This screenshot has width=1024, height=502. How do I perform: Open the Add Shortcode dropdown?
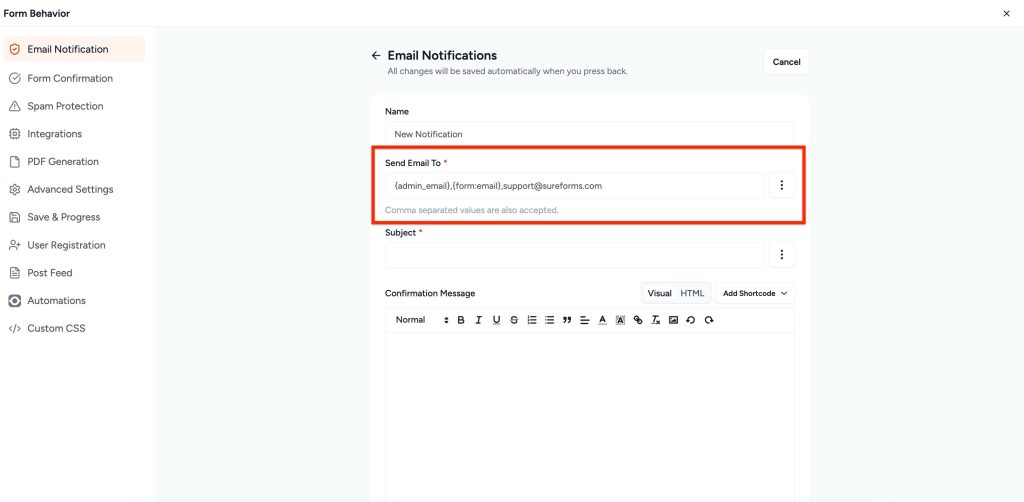755,294
